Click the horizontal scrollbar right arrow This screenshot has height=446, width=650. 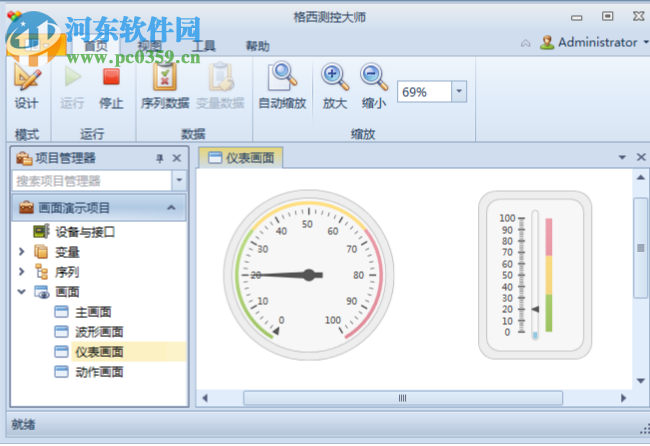[623, 398]
